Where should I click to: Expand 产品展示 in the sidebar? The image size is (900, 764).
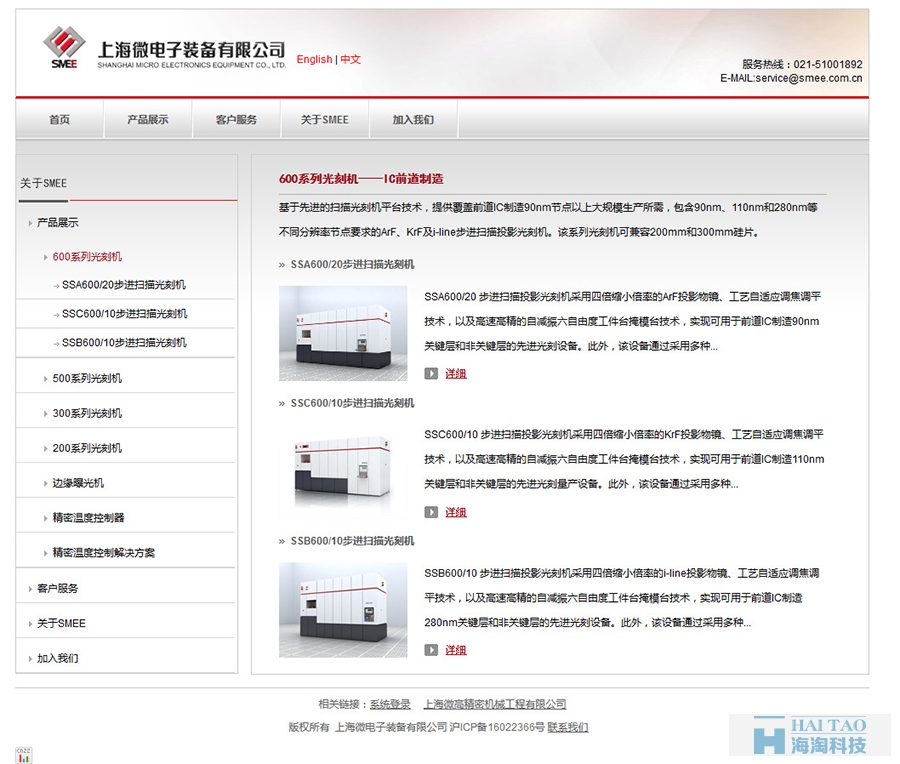click(57, 223)
